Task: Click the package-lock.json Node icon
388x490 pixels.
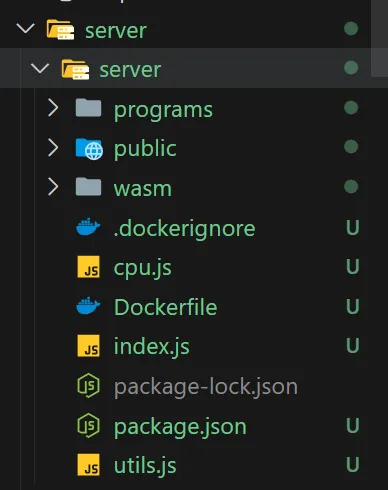Action: pos(88,386)
